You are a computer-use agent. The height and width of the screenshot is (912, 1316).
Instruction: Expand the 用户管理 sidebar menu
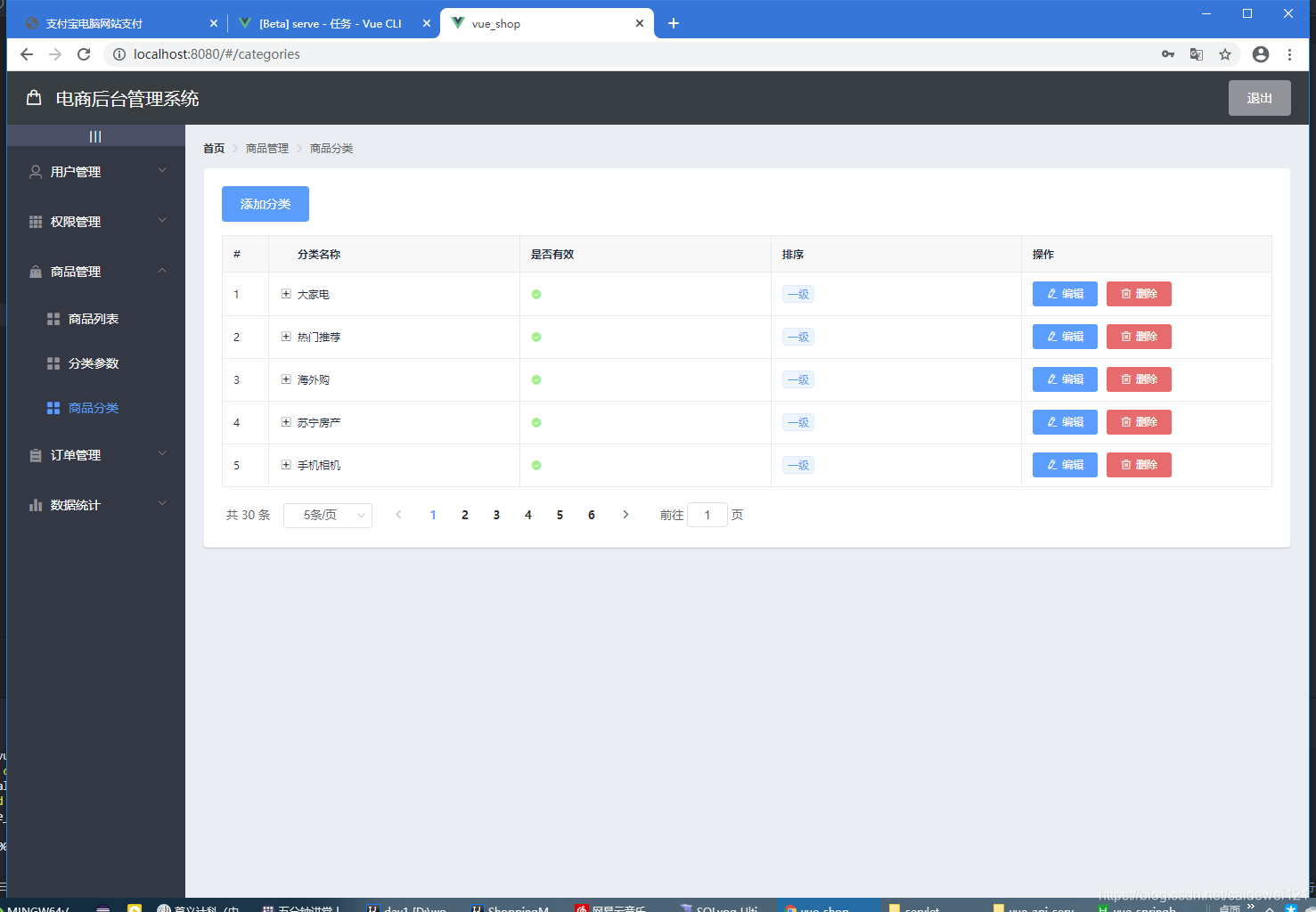coord(96,172)
